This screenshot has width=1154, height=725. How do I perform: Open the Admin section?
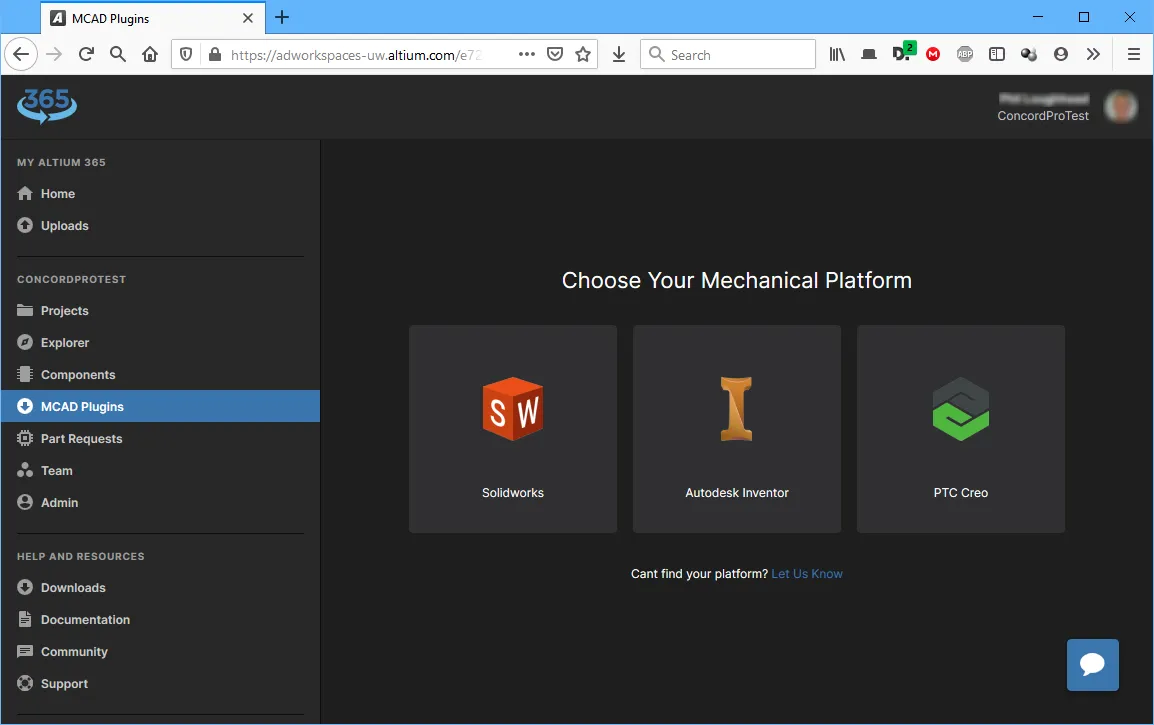pyautogui.click(x=59, y=503)
